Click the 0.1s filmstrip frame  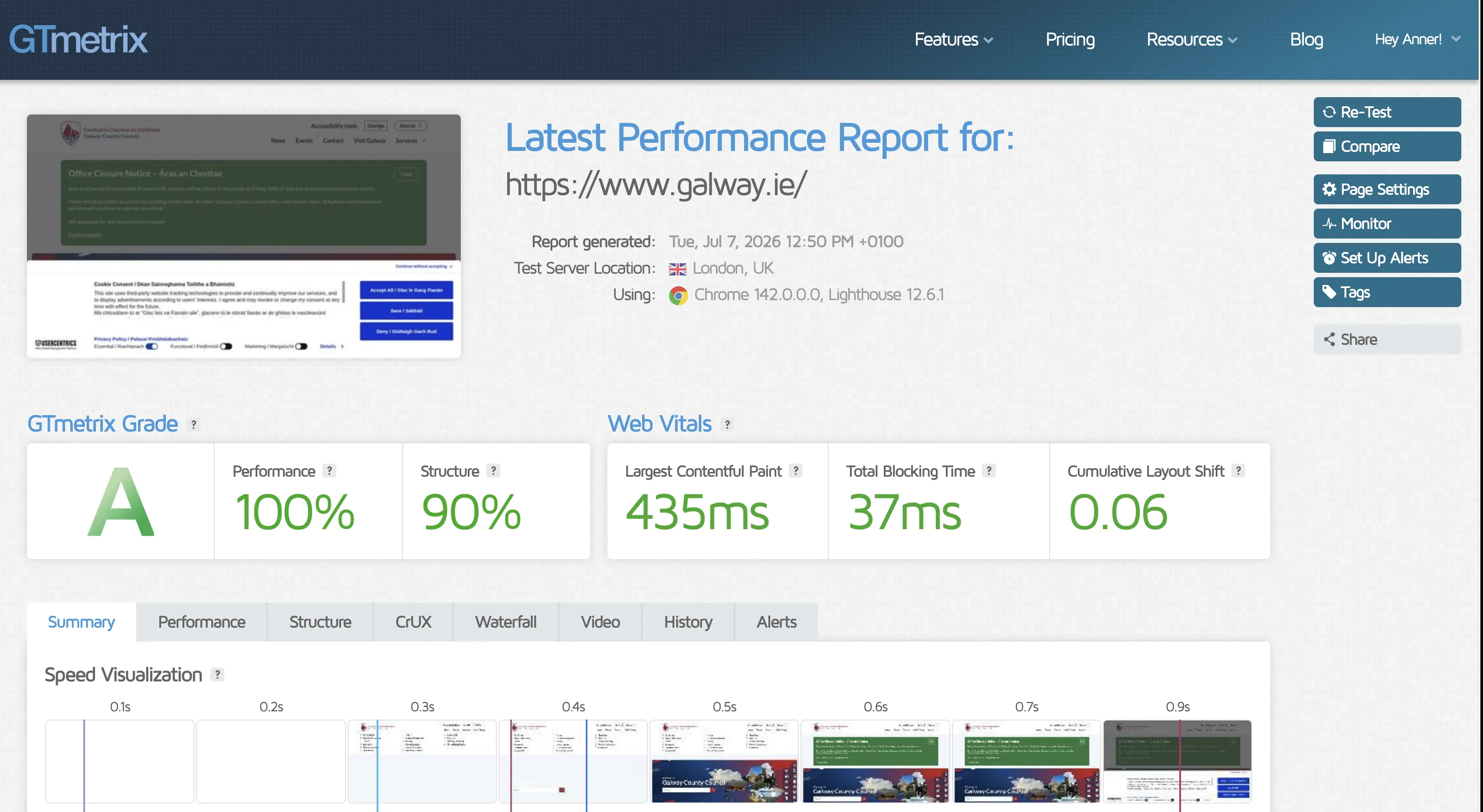(x=120, y=761)
